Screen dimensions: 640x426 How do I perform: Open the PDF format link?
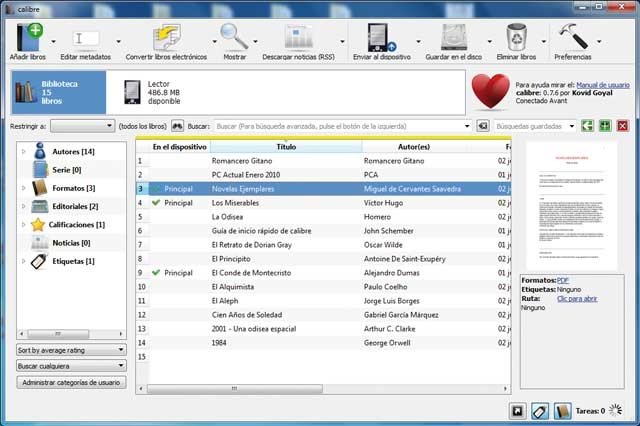[562, 280]
